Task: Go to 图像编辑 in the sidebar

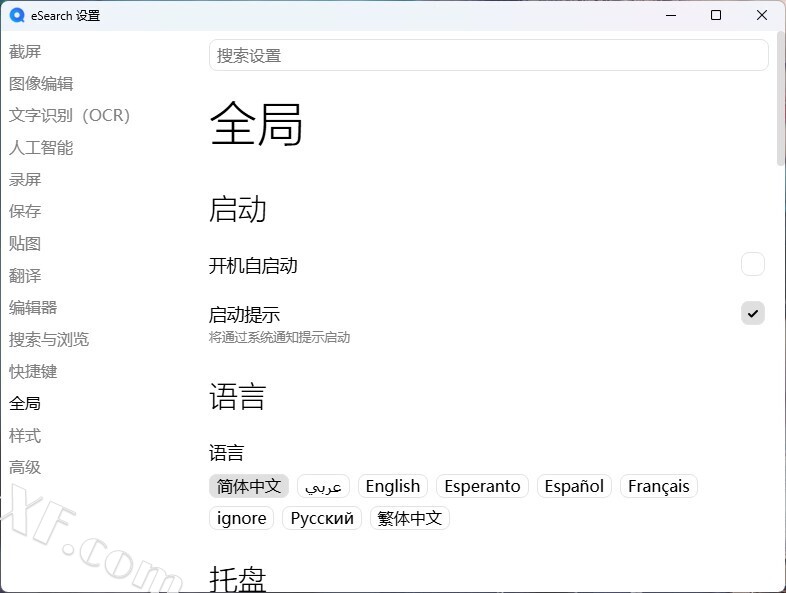Action: click(x=41, y=84)
